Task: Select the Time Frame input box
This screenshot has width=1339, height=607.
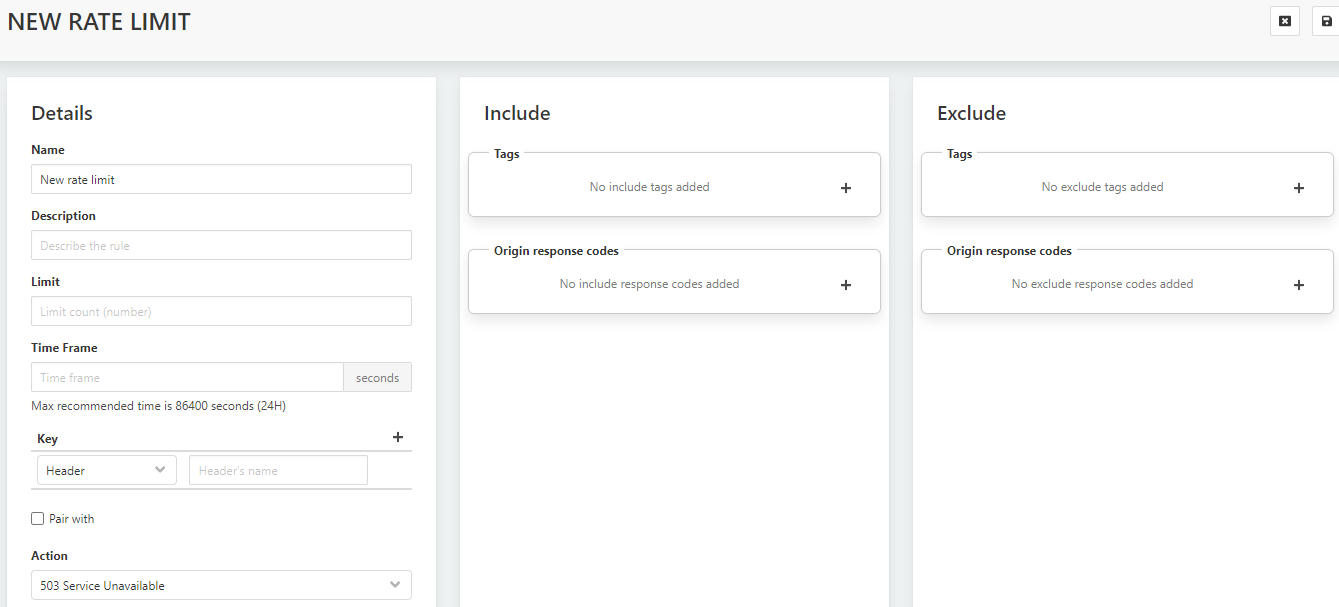Action: coord(187,378)
